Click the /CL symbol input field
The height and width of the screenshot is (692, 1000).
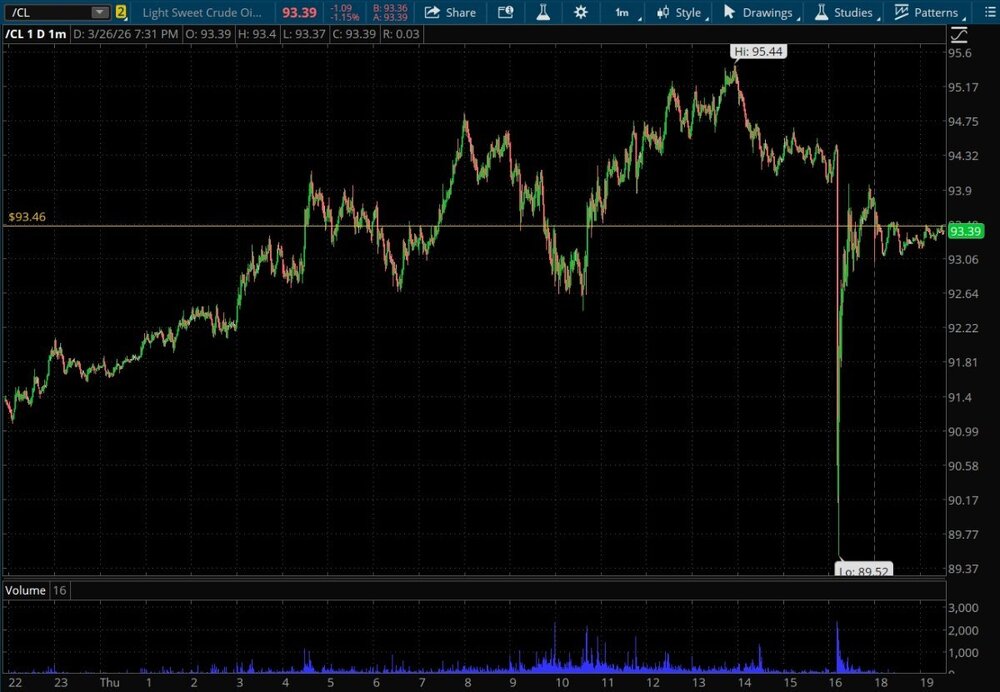click(x=47, y=13)
